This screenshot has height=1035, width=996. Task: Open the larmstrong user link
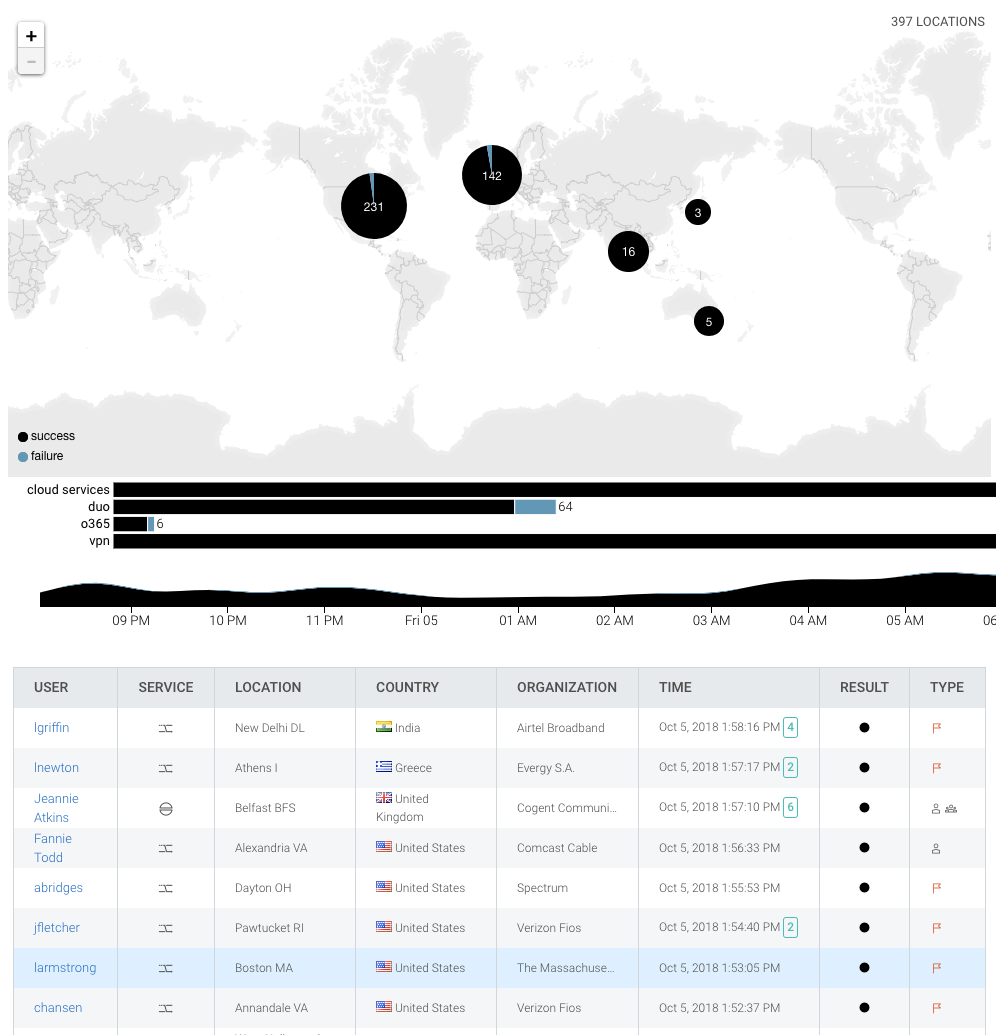coord(65,968)
